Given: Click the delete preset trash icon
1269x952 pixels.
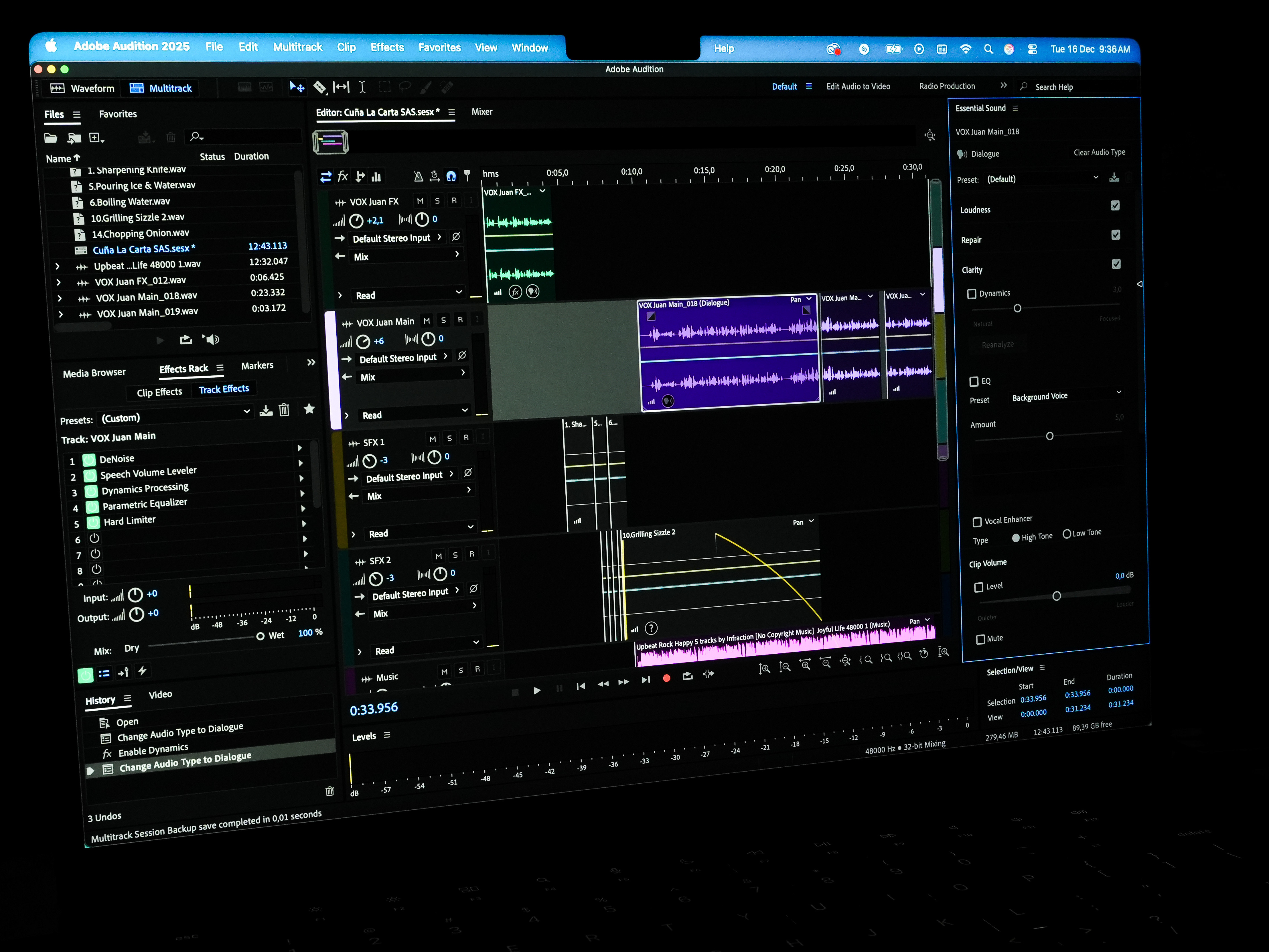Looking at the screenshot, I should tap(284, 410).
